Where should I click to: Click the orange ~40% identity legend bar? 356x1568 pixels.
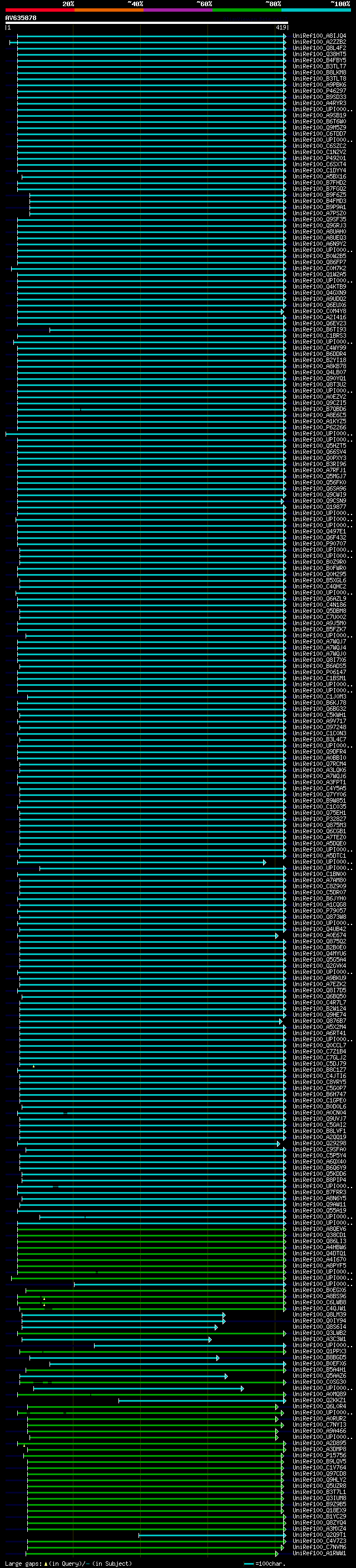(109, 10)
